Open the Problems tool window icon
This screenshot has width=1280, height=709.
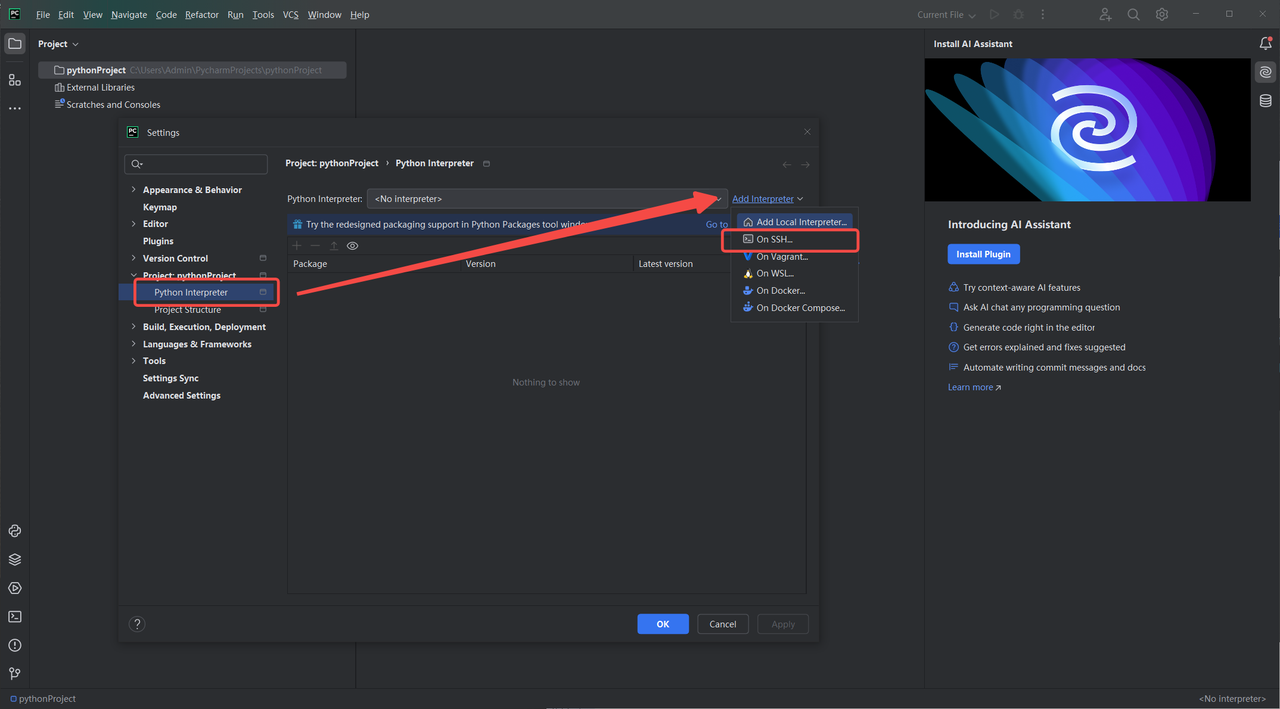click(x=14, y=645)
